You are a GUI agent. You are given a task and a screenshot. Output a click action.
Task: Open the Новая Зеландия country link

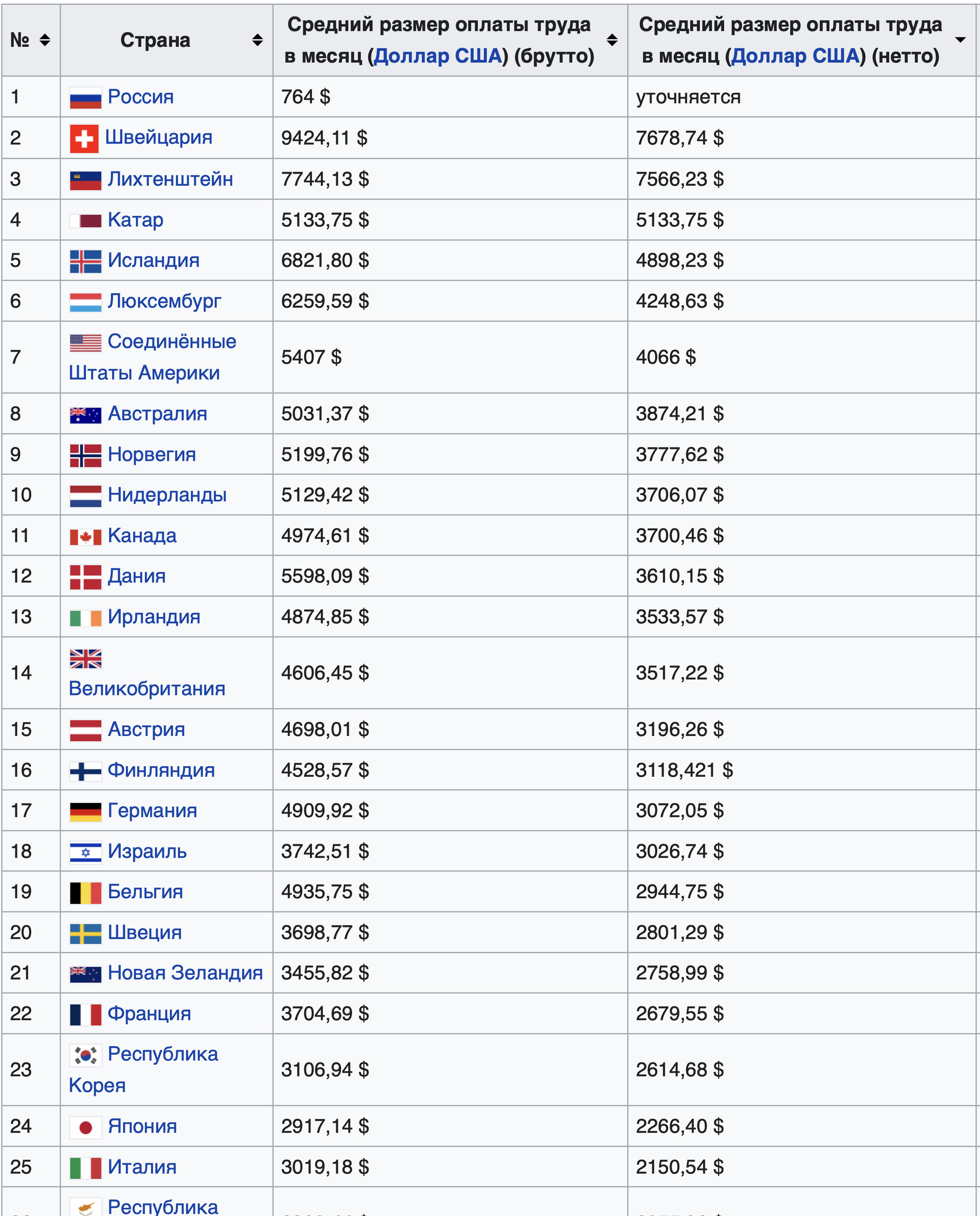[x=185, y=973]
